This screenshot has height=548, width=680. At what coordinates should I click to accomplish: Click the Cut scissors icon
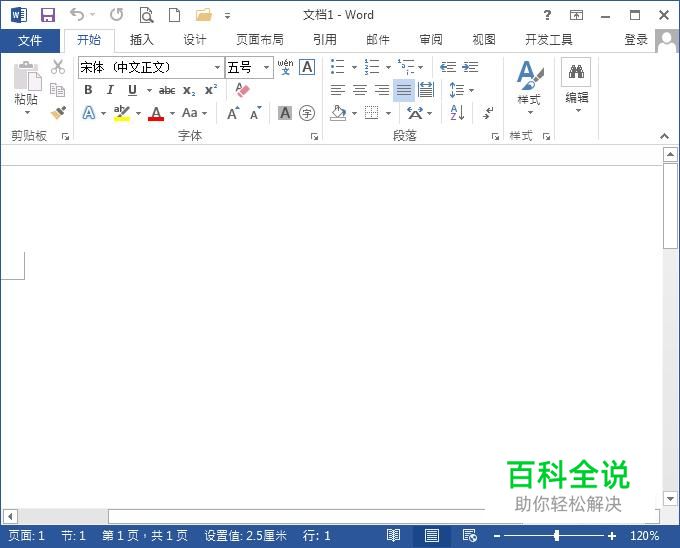[58, 67]
